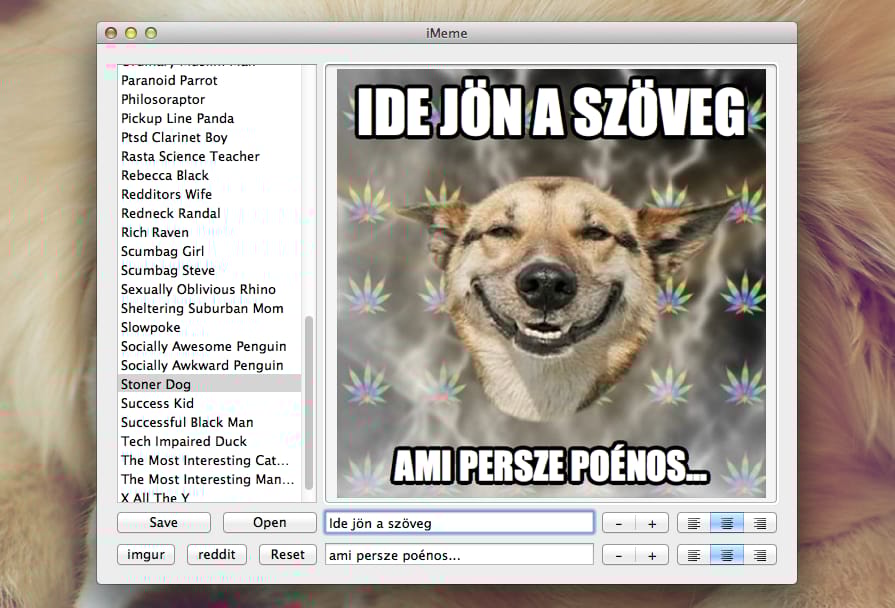This screenshot has width=895, height=608.
Task: Center-align the top text line
Action: click(x=727, y=523)
